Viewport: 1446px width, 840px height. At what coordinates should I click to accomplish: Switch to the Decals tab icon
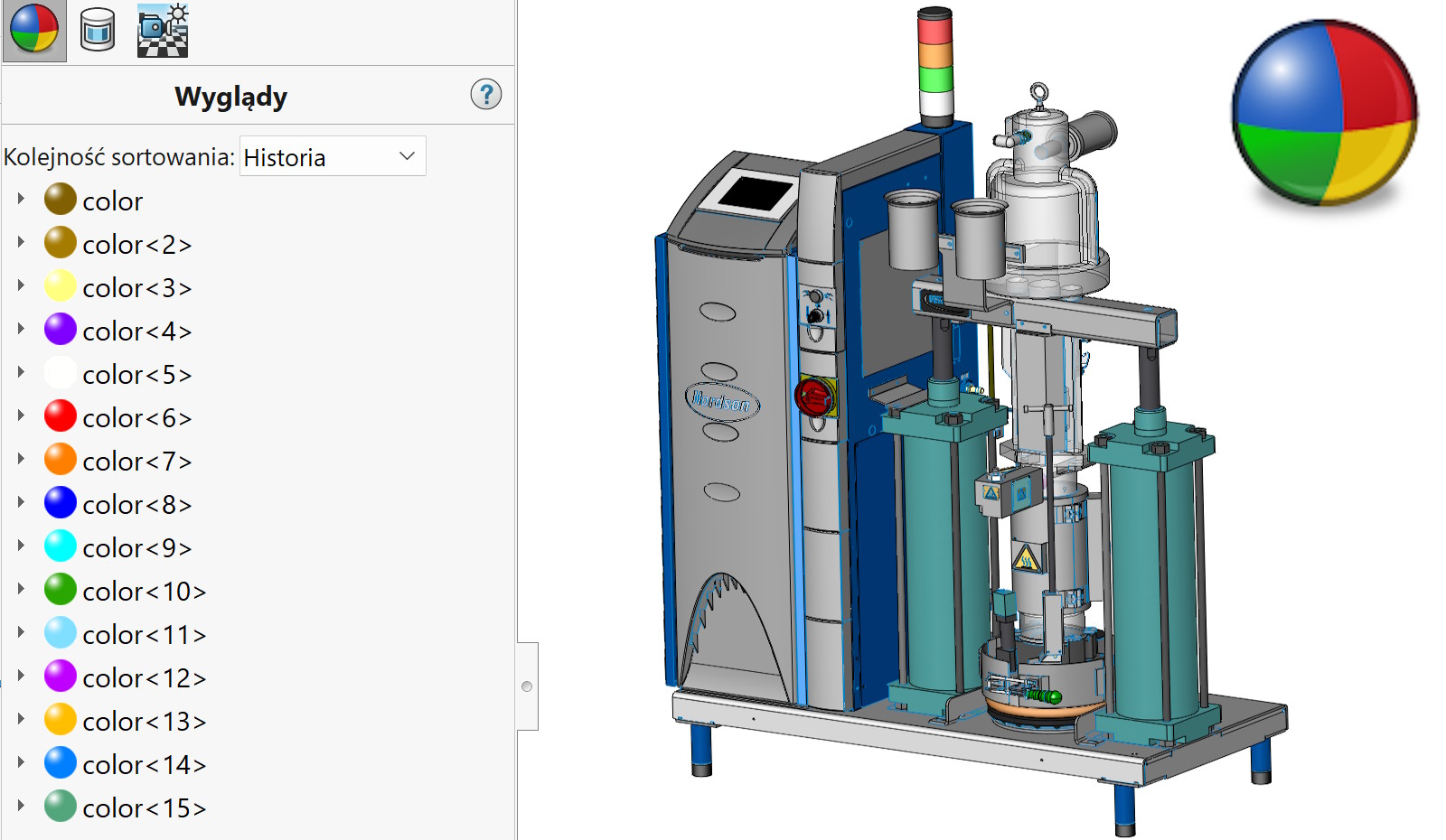tap(98, 30)
